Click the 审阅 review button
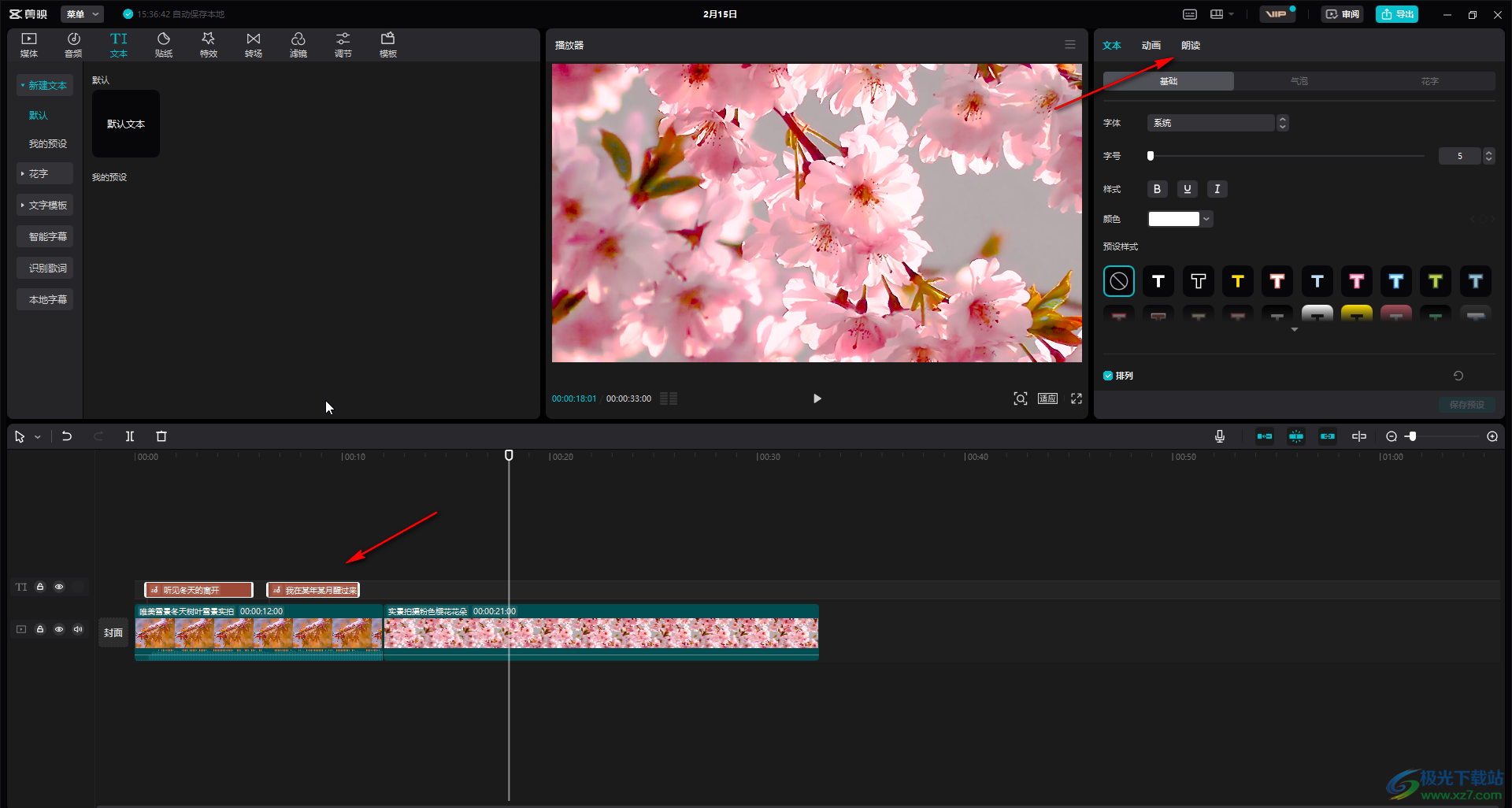Screen dimensions: 1512x808 click(x=1343, y=14)
